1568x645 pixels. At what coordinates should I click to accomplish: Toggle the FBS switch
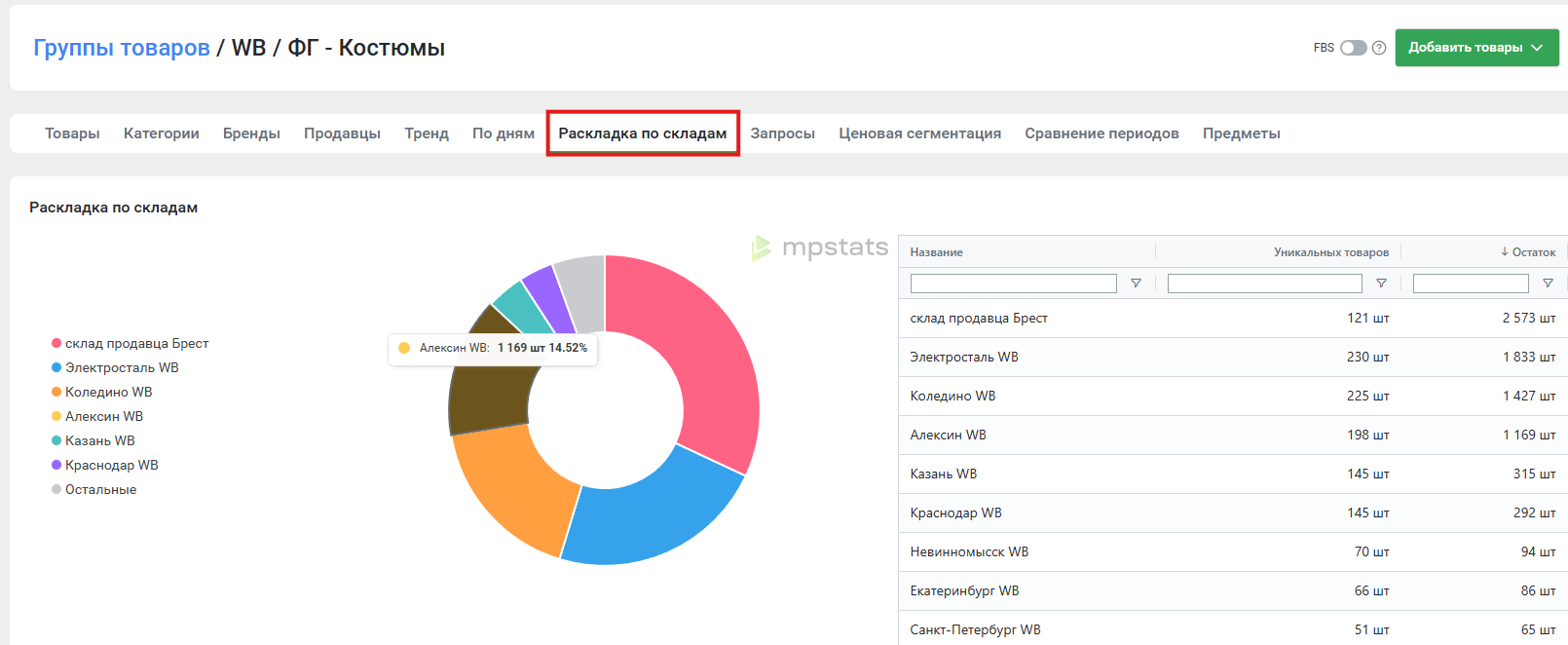1354,48
